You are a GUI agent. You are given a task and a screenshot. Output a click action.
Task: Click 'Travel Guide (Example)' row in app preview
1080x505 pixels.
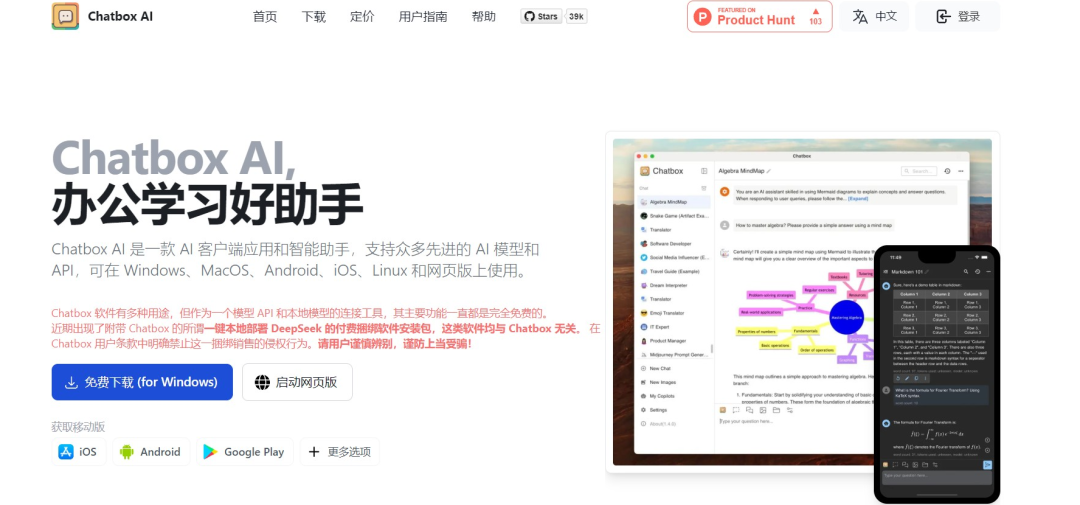point(673,271)
